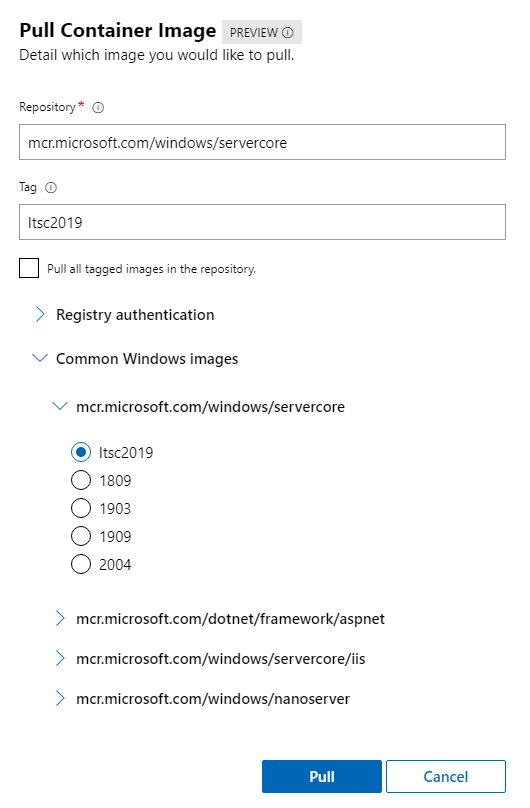
Task: Collapse mcr.microsoft.com/windows/servercore tag list
Action: (60, 406)
